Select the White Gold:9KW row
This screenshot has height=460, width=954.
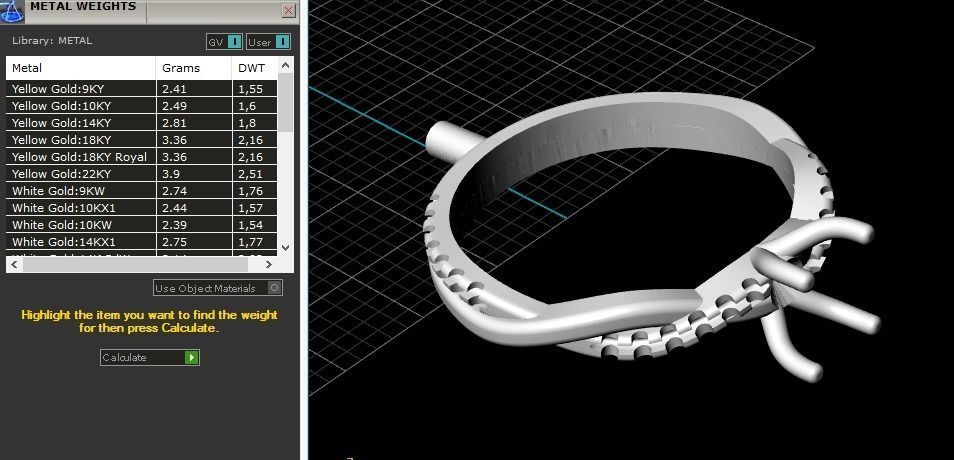point(142,191)
